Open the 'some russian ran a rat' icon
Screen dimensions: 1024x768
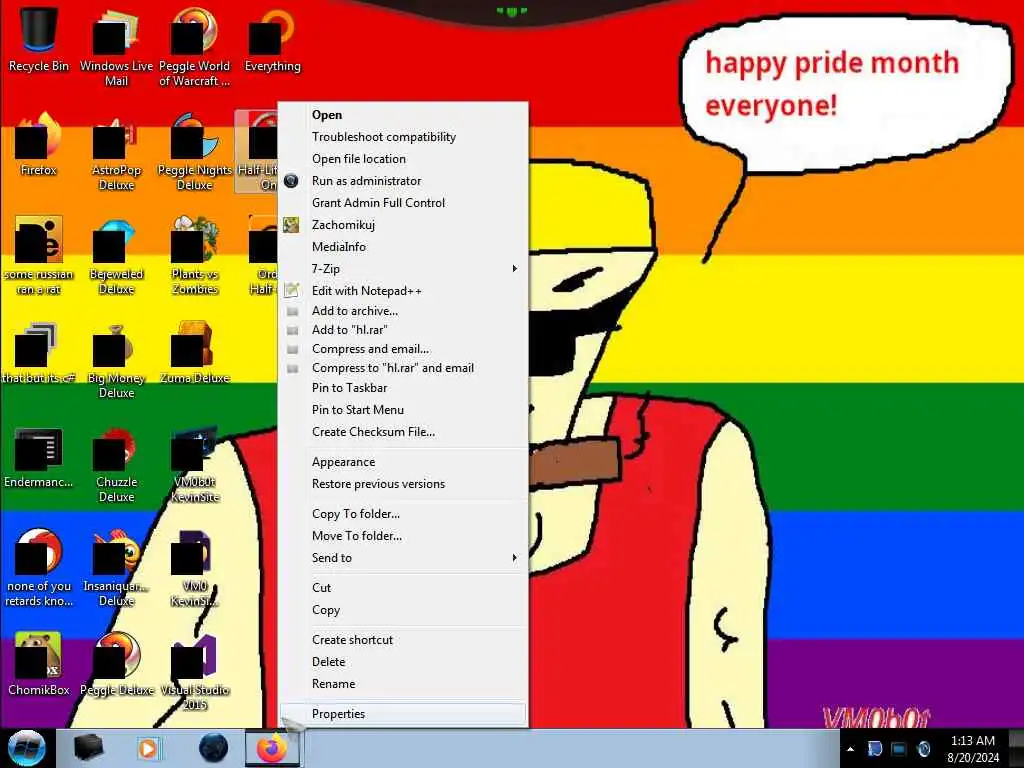[x=38, y=256]
